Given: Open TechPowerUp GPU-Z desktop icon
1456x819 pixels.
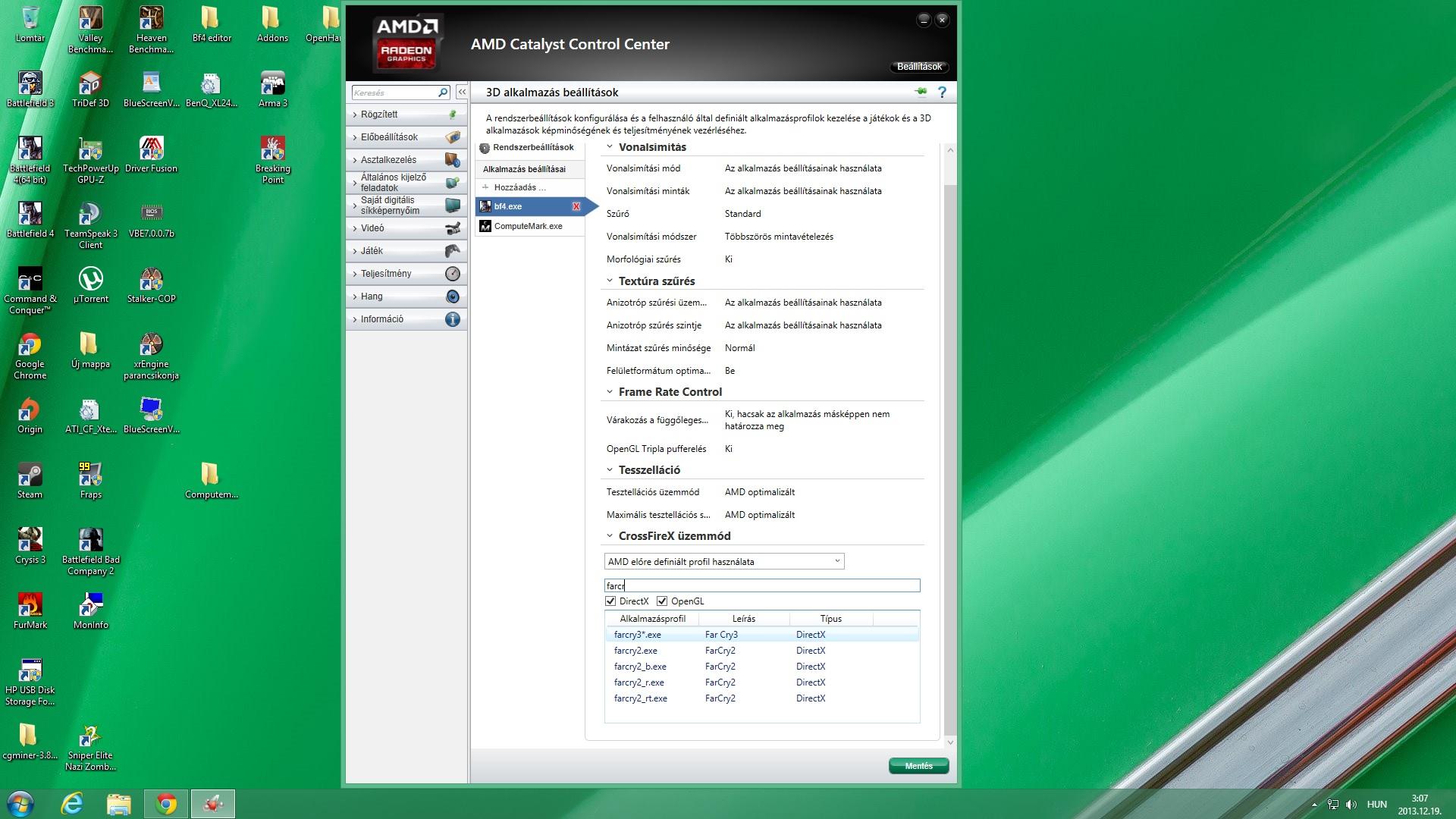Looking at the screenshot, I should point(90,161).
